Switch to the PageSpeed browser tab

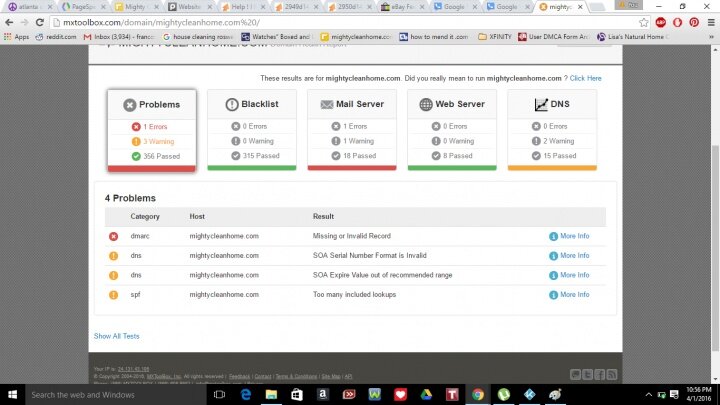[x=83, y=7]
